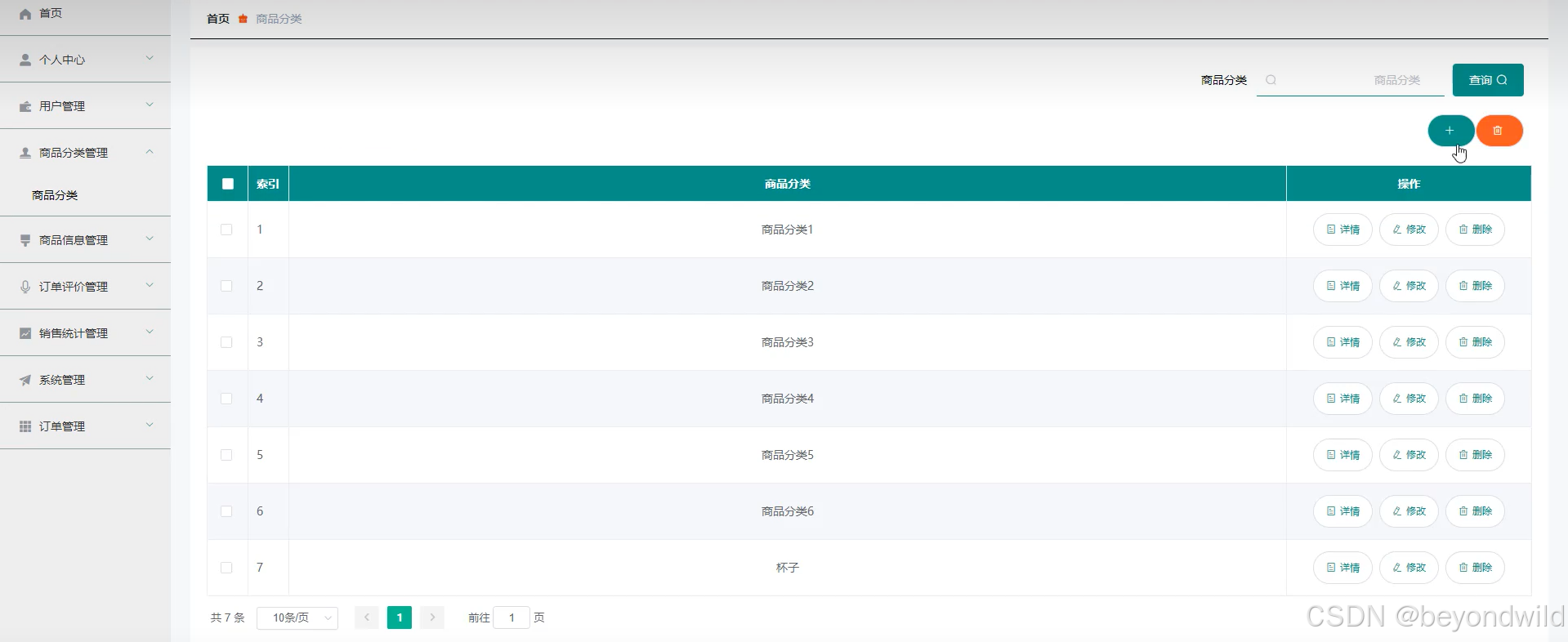Image resolution: width=1568 pixels, height=642 pixels.
Task: Click the 杯子 category cell
Action: tap(788, 568)
